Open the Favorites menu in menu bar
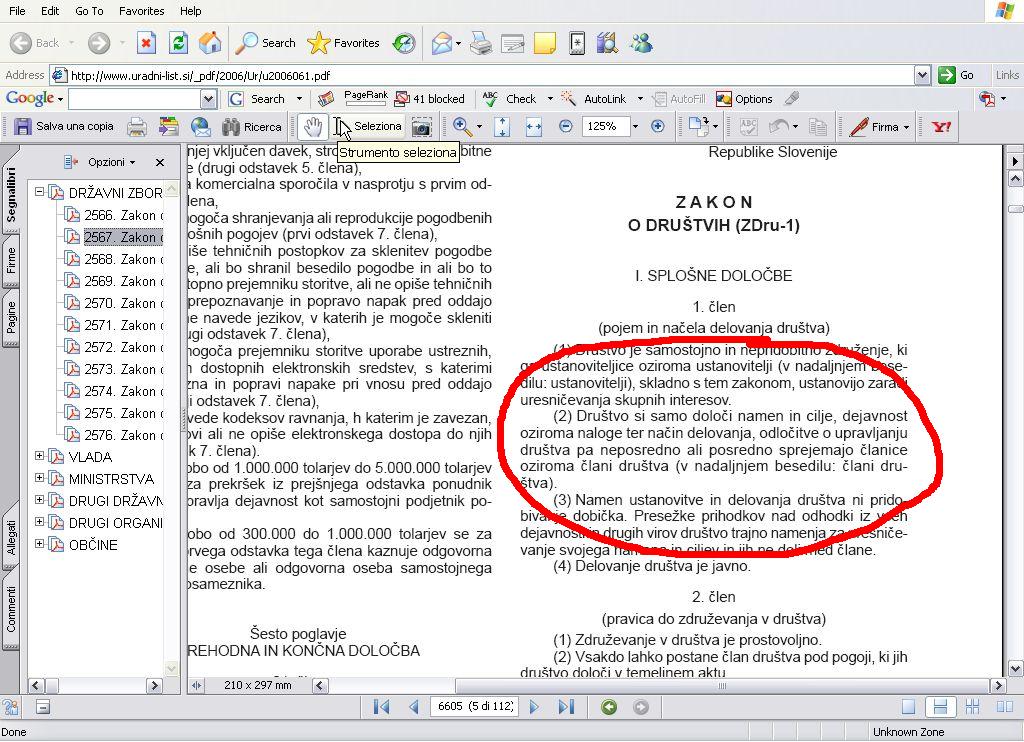Image resolution: width=1024 pixels, height=742 pixels. 141,11
